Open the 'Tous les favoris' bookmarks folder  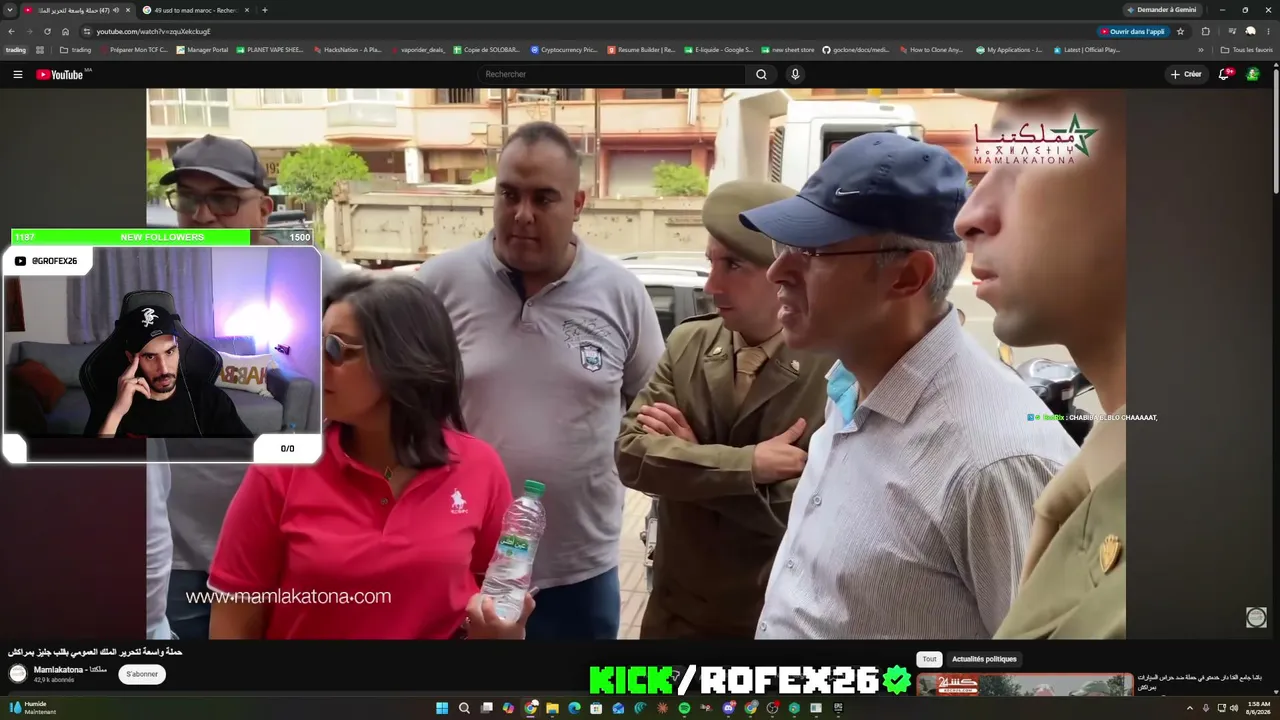(1246, 50)
